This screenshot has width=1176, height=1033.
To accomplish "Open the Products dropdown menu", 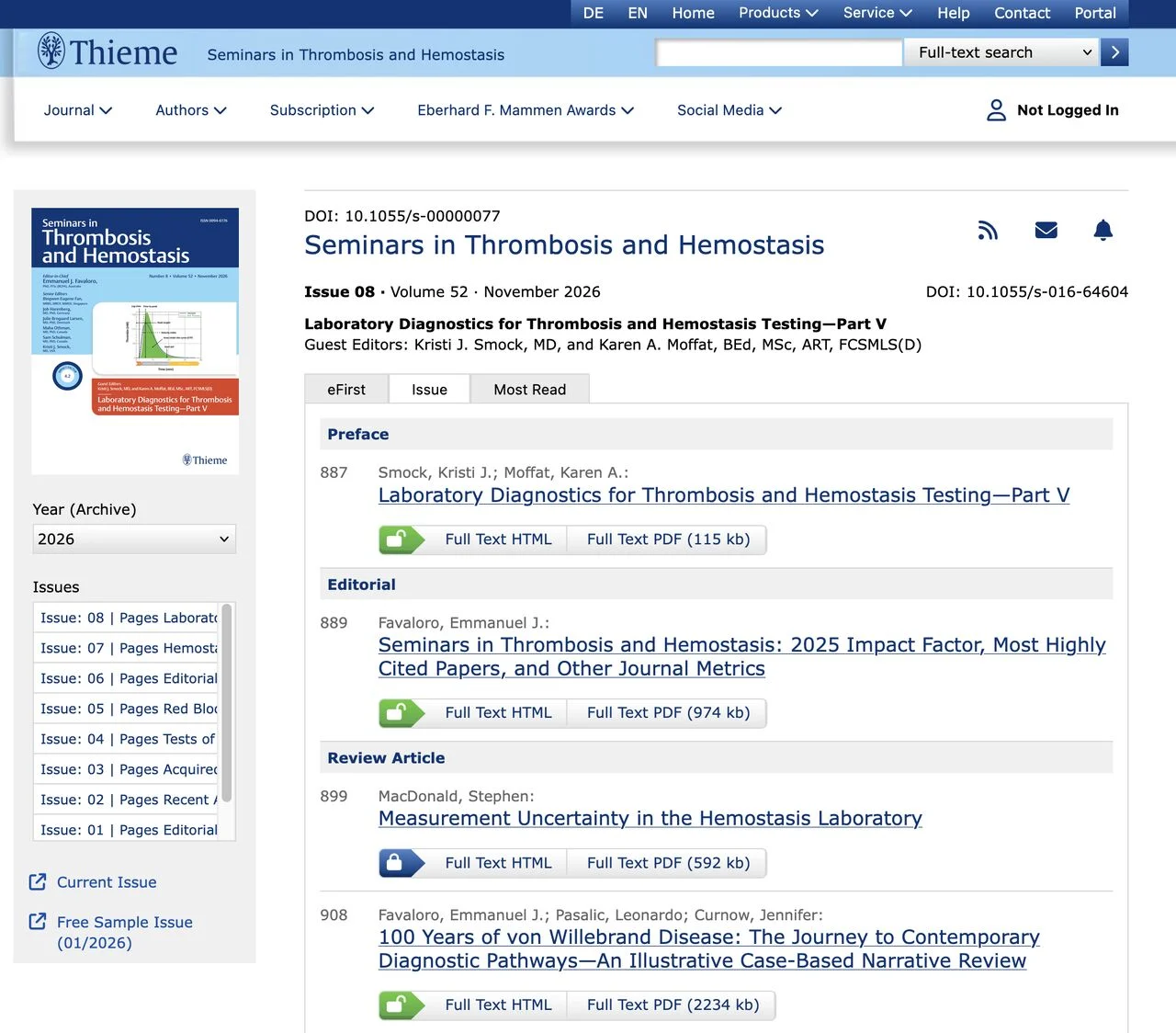I will coord(778,13).
